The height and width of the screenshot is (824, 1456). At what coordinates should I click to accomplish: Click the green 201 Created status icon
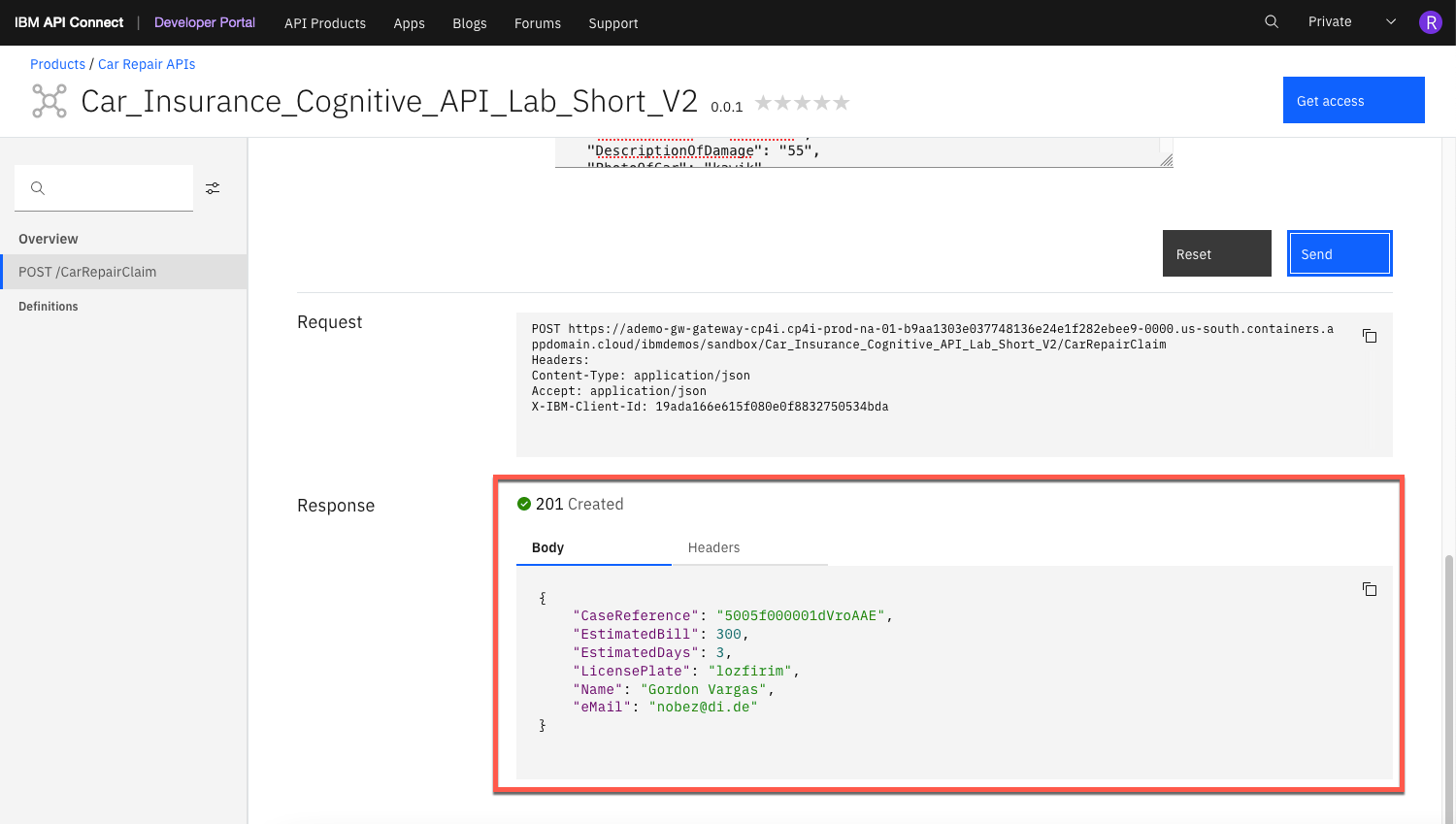coord(524,504)
